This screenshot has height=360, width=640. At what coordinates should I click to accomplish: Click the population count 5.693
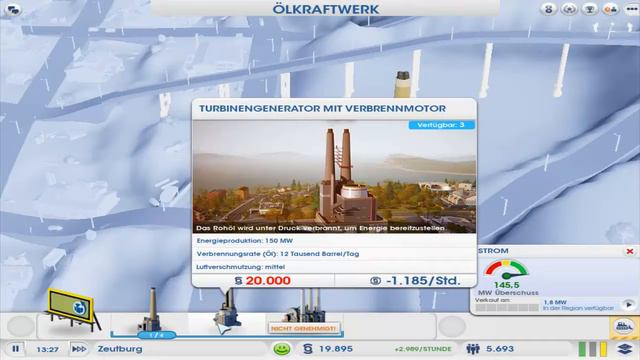click(500, 349)
